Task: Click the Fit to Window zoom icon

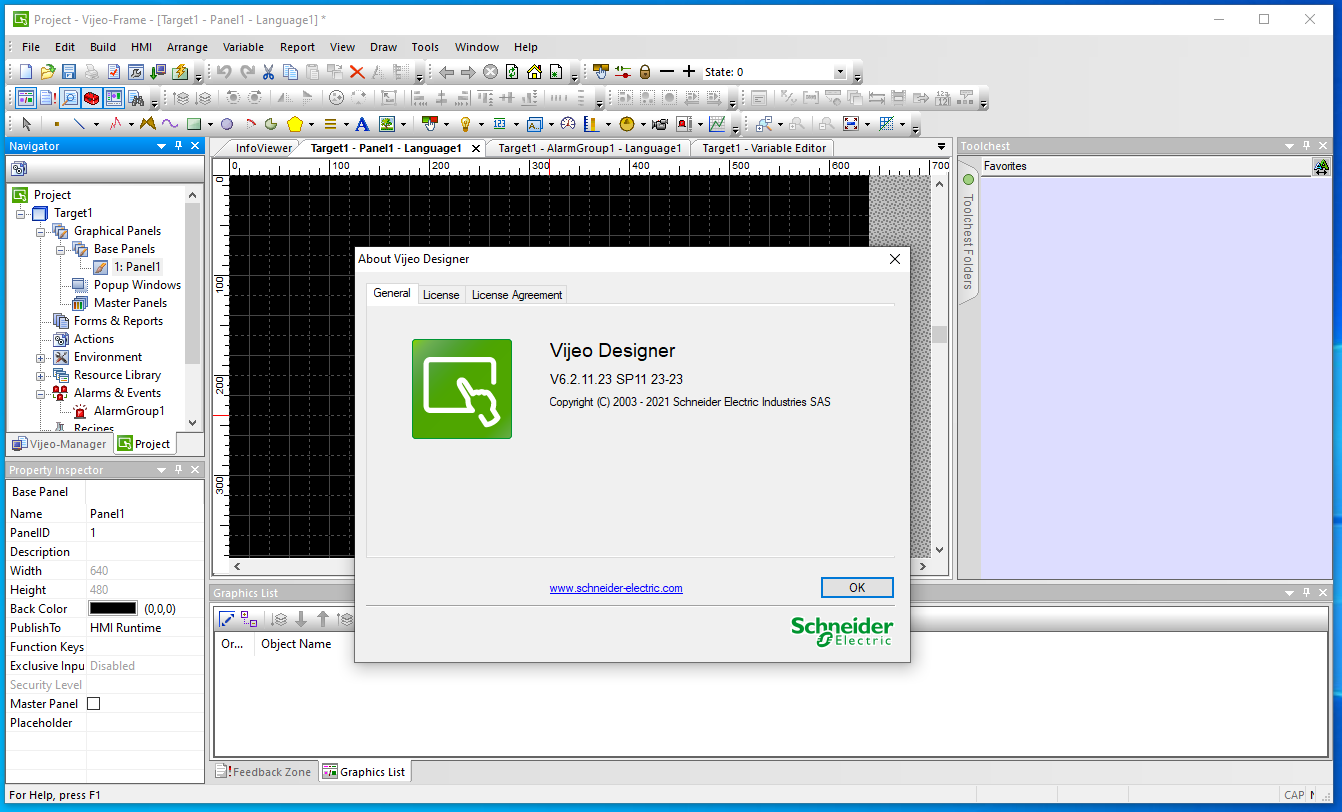Action: pos(851,124)
